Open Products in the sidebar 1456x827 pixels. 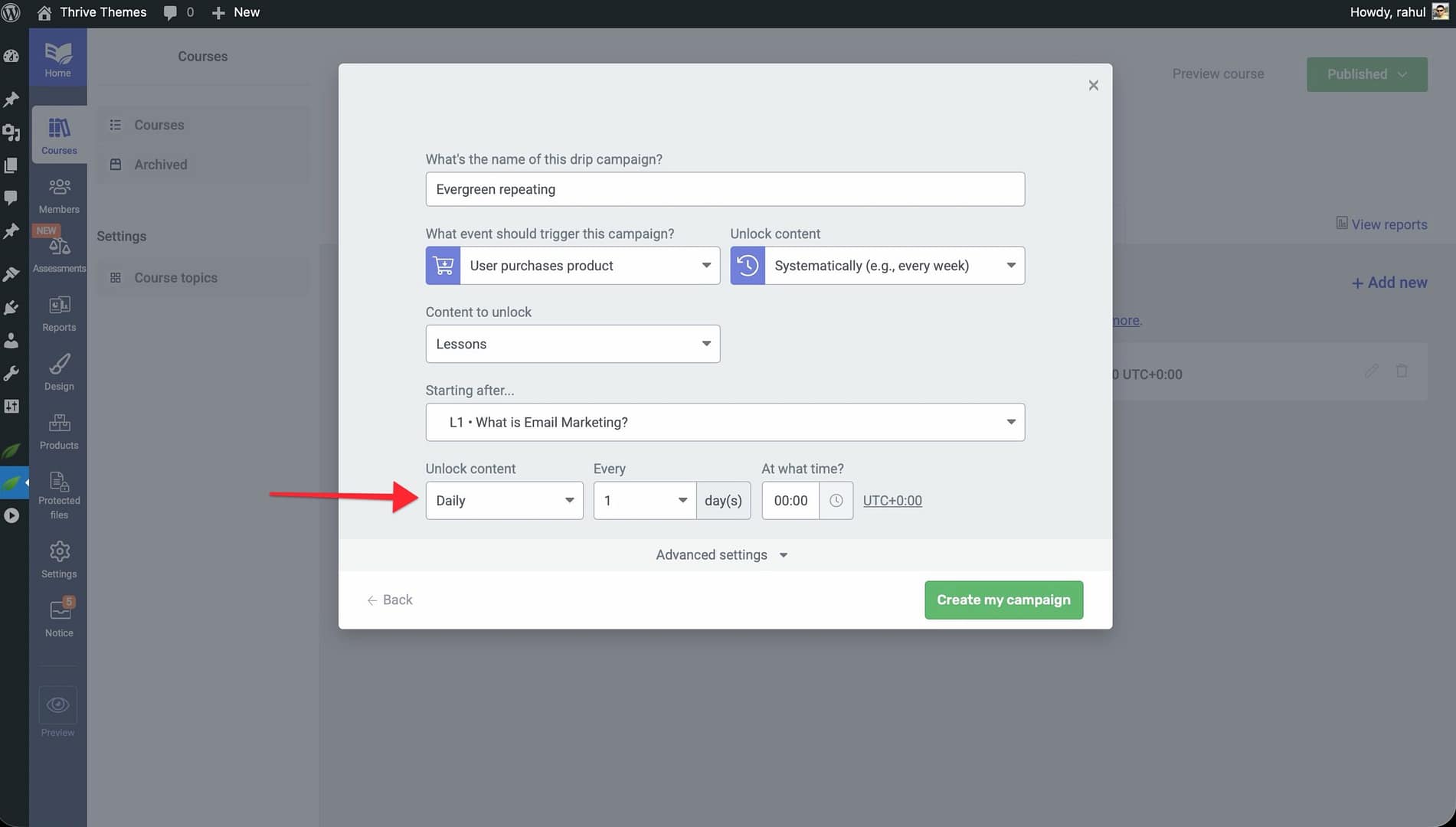point(59,431)
